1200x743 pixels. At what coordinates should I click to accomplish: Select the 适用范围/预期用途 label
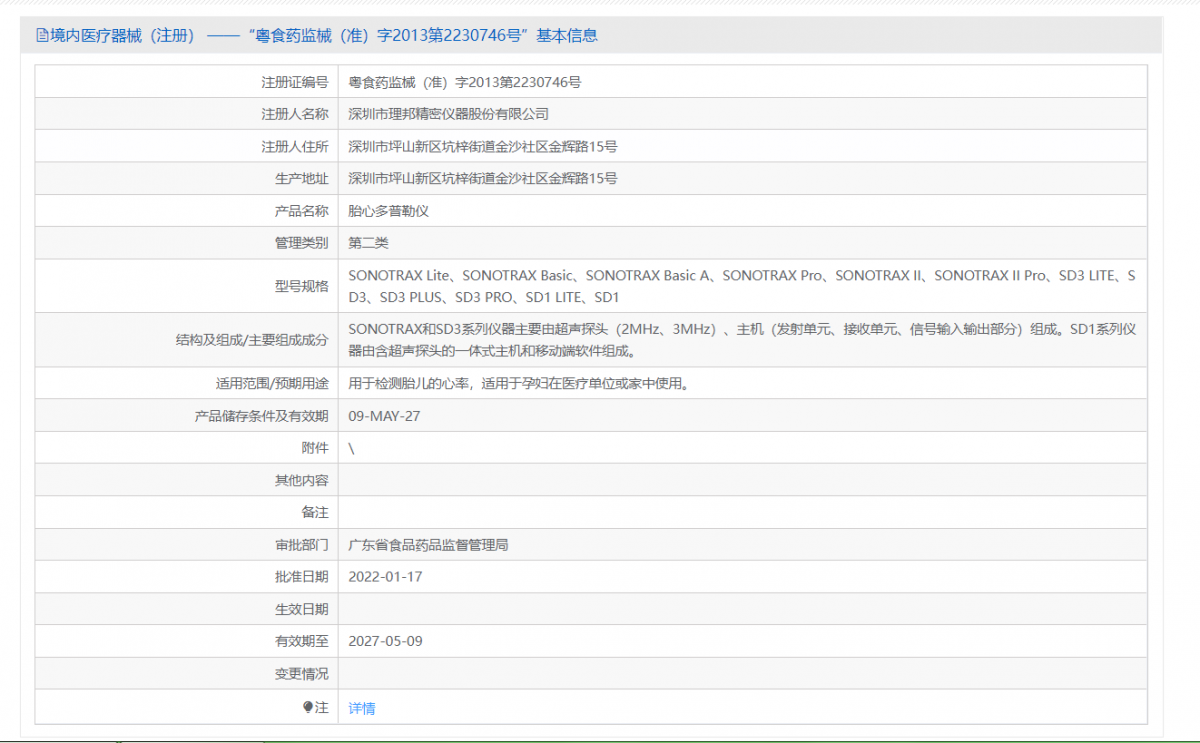tap(272, 383)
